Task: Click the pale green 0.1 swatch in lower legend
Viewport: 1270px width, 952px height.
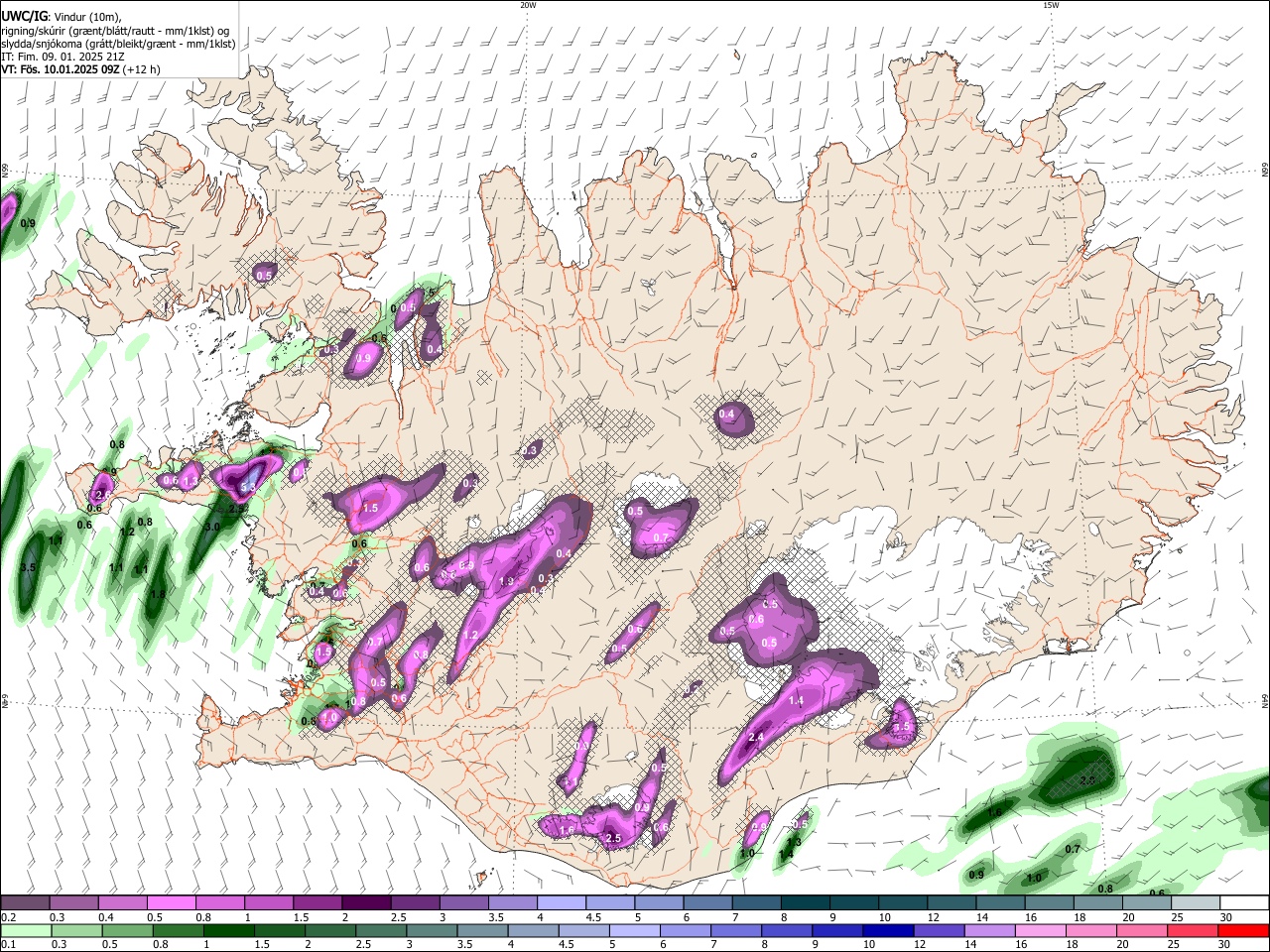Action: pos(25,931)
